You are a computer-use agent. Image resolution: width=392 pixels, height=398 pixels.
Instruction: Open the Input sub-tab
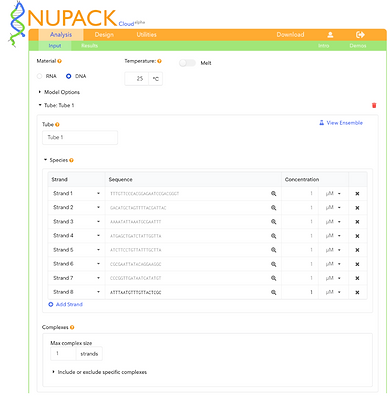[x=55, y=46]
